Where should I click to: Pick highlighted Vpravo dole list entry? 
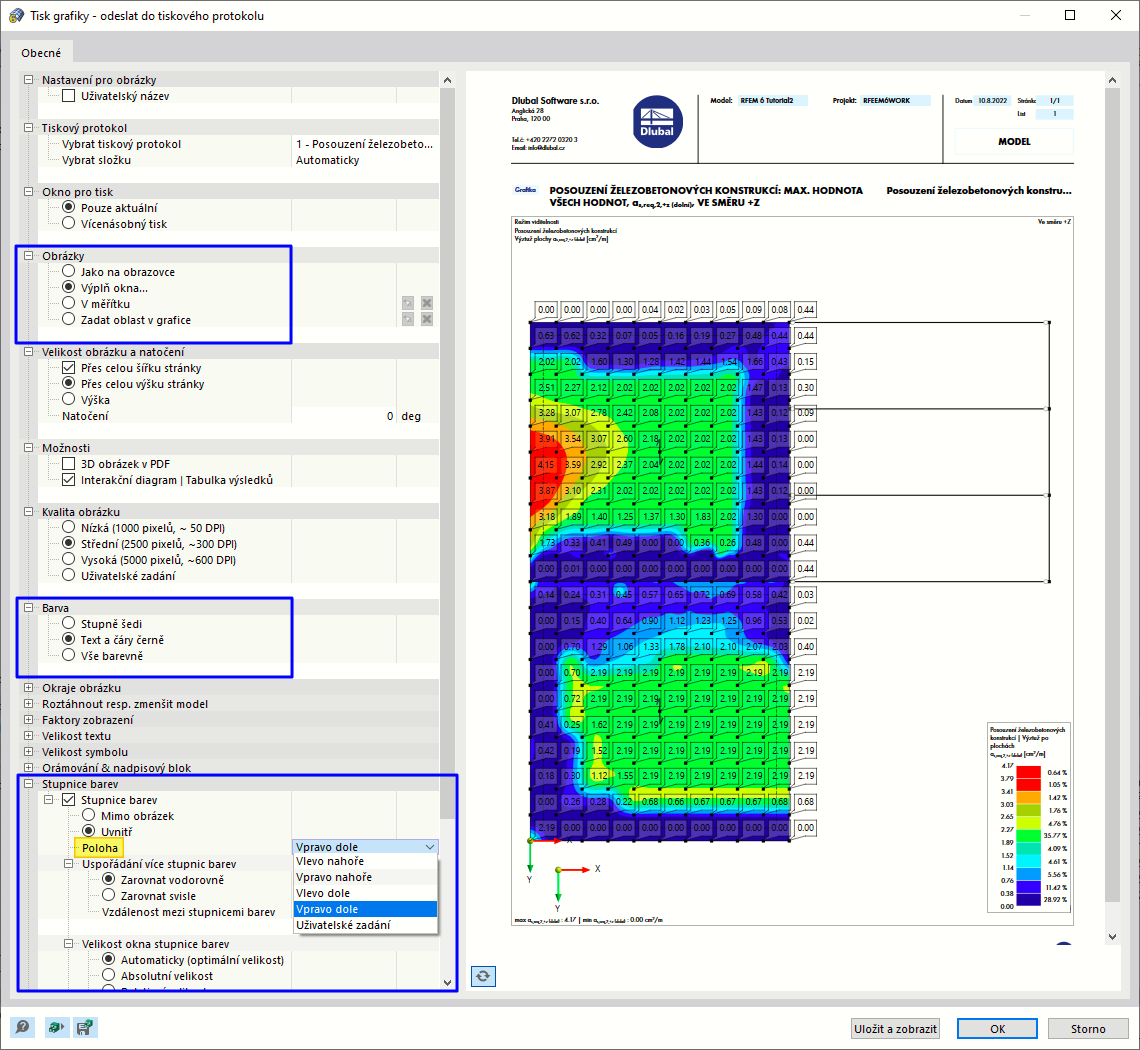366,909
